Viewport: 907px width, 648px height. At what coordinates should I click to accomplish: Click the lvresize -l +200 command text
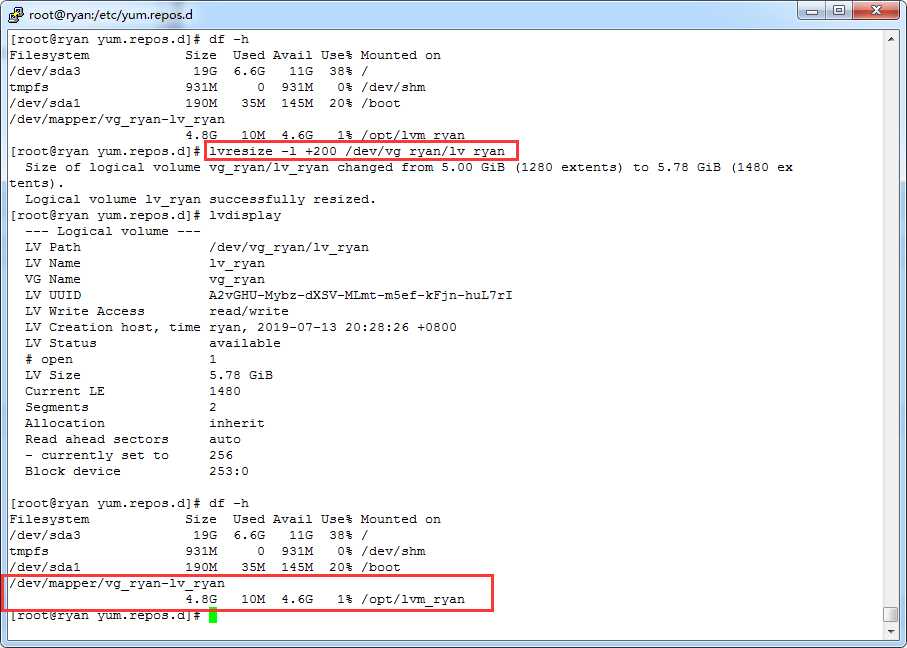(x=357, y=152)
